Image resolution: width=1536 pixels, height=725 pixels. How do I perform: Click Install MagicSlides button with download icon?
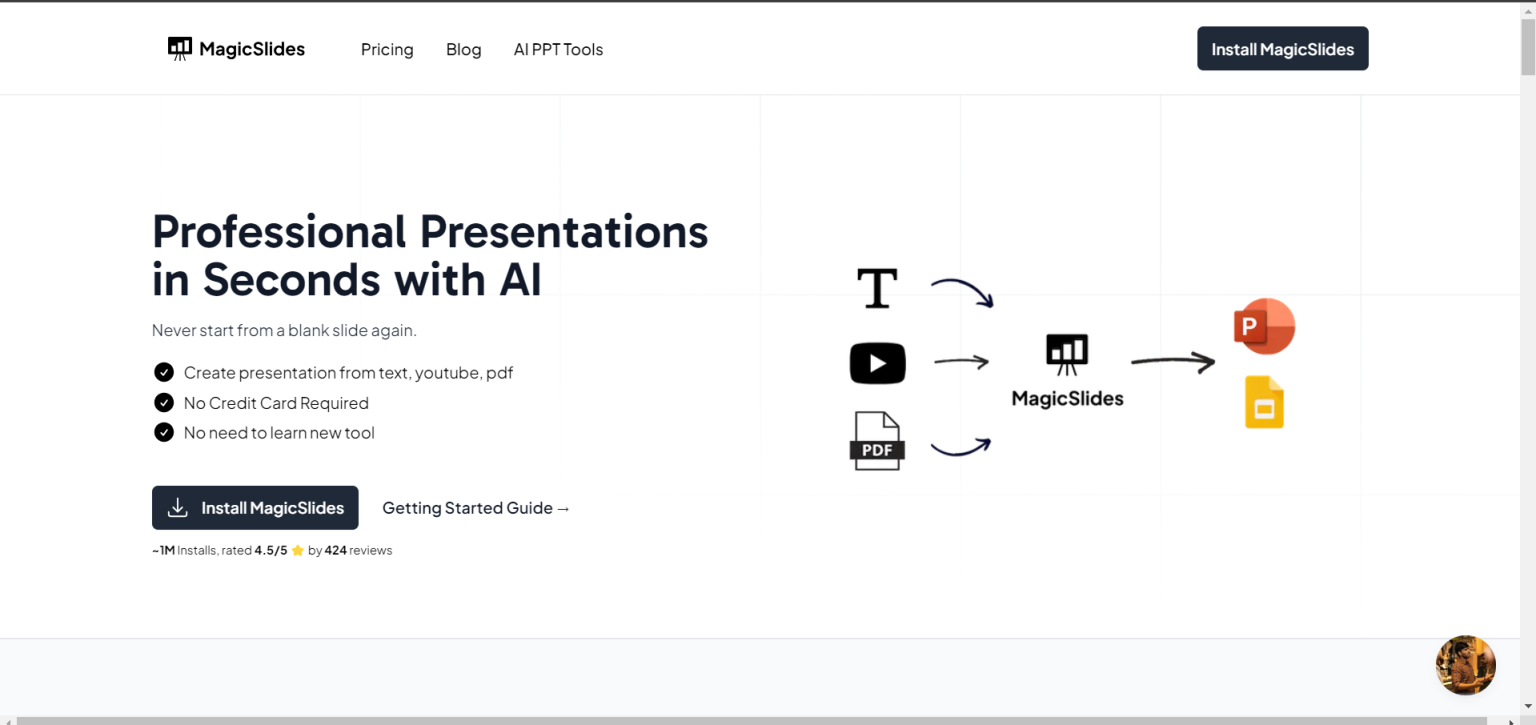point(255,508)
